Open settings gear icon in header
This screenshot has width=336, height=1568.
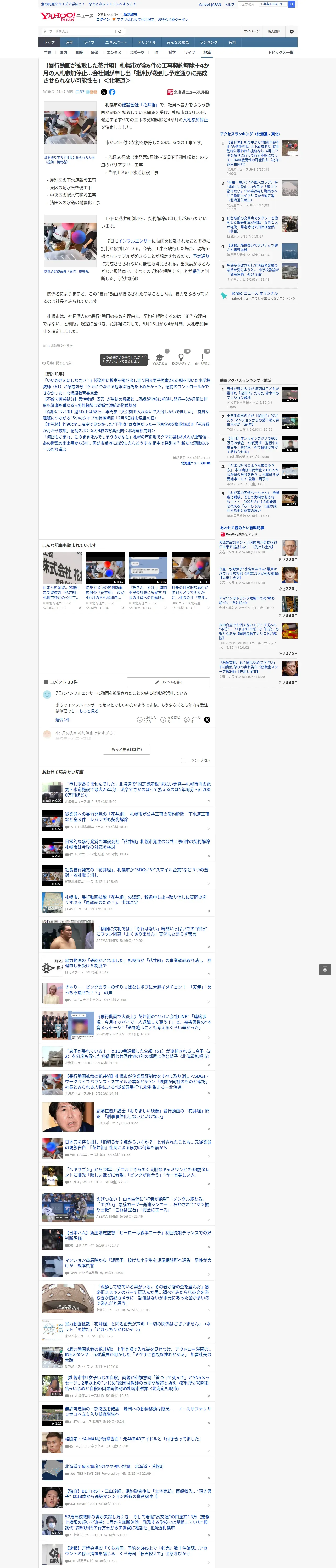coord(292,32)
